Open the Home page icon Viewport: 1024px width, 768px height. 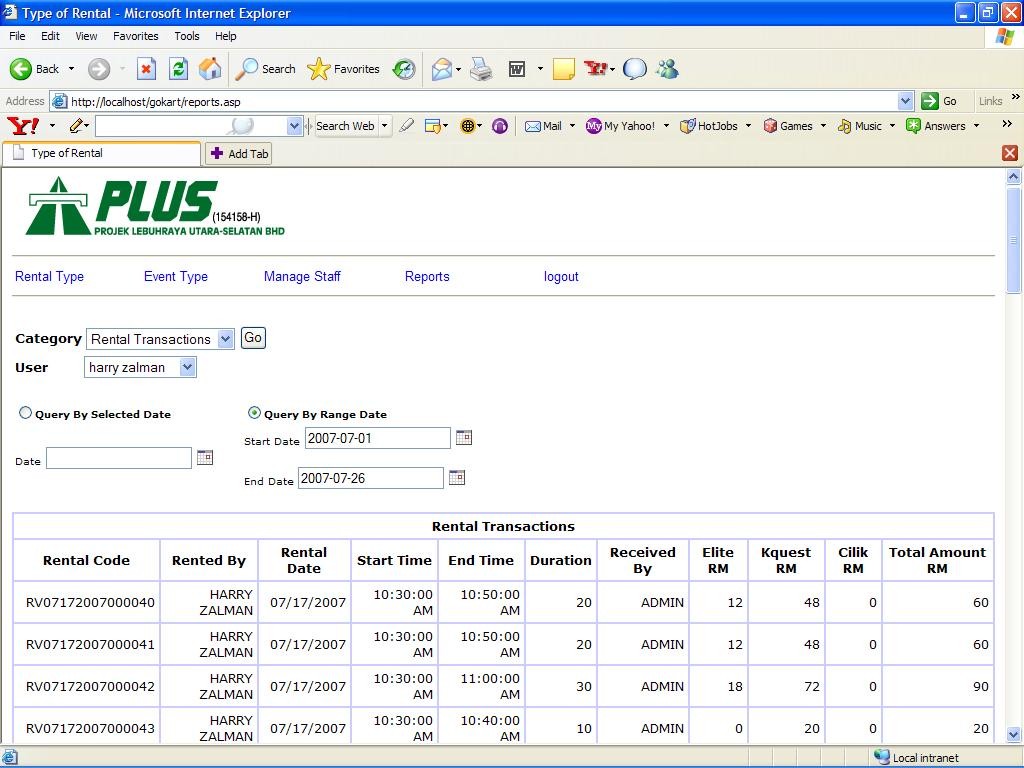tap(208, 69)
